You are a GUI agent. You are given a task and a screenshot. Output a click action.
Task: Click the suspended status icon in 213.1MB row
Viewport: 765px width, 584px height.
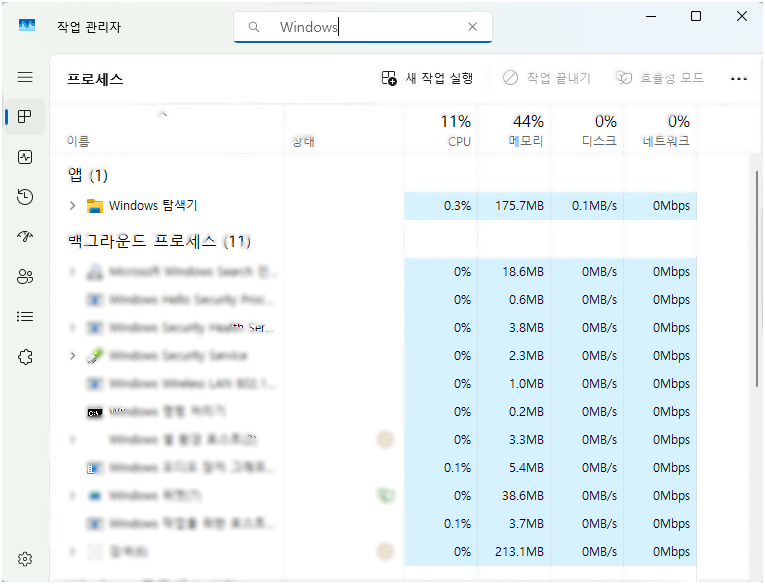click(x=385, y=552)
